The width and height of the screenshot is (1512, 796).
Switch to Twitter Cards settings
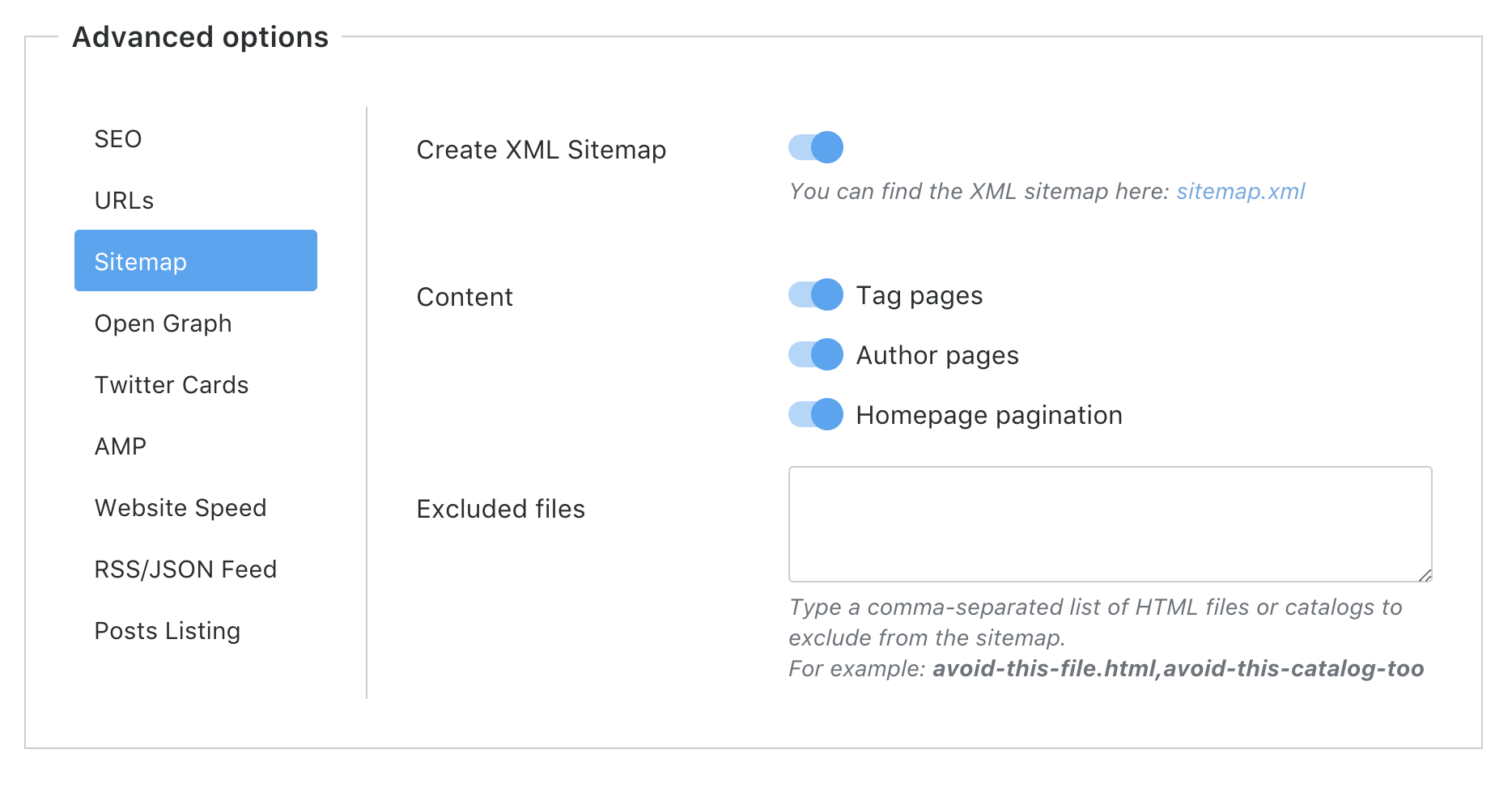pyautogui.click(x=172, y=384)
